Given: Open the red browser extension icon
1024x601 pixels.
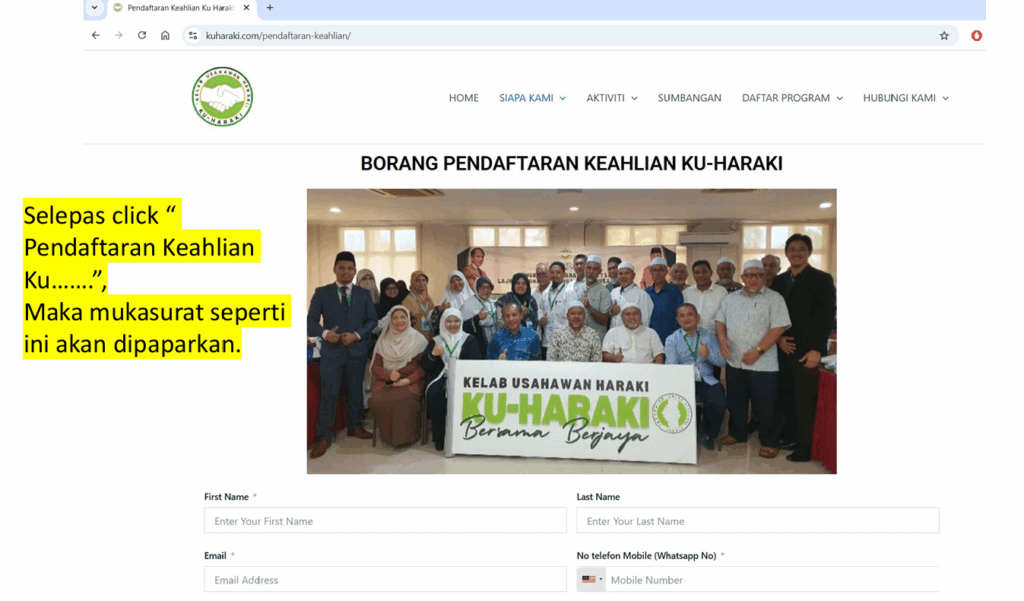Looking at the screenshot, I should 976,35.
